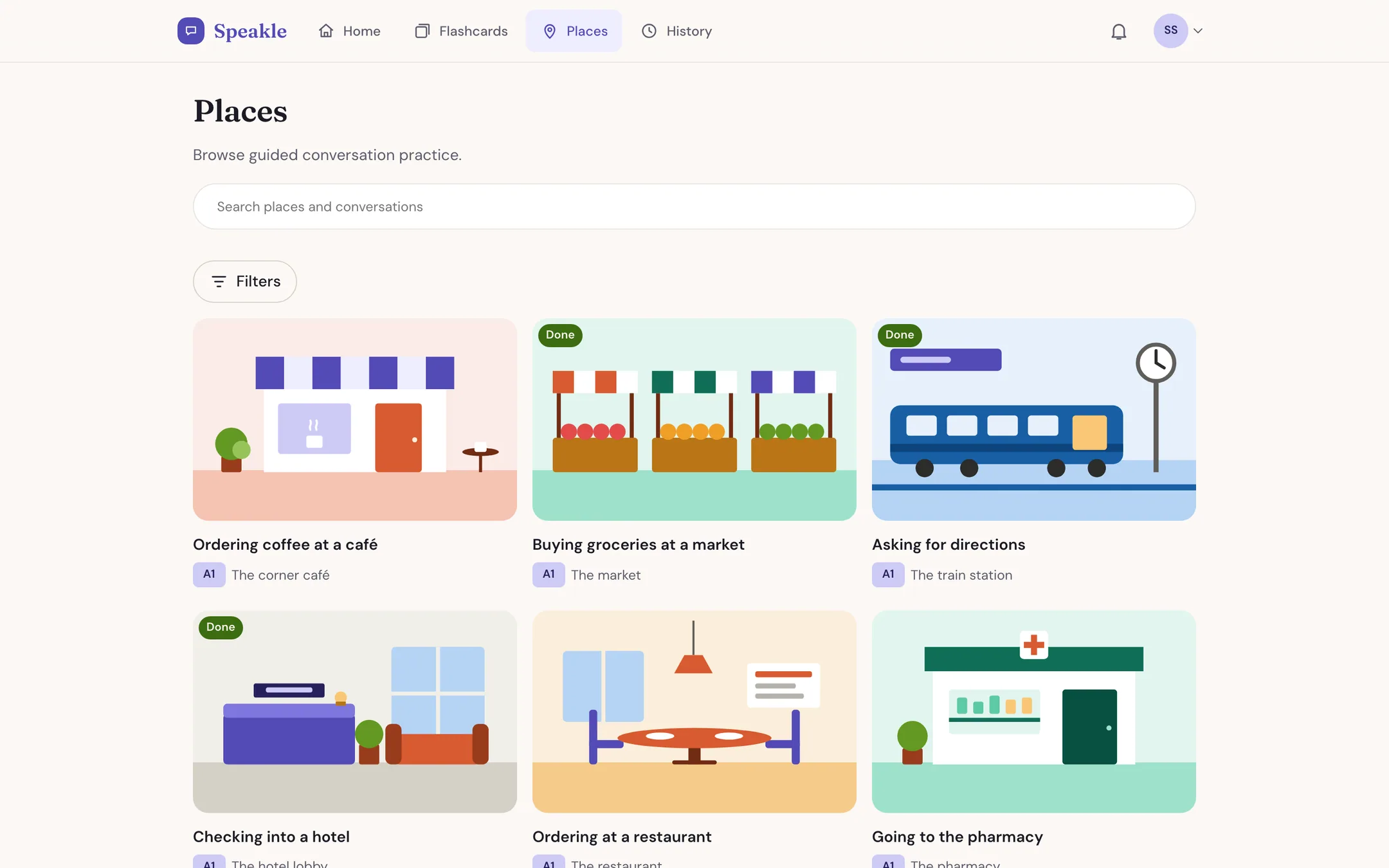Click the A1 level badge for corner café
The image size is (1389, 868).
click(209, 574)
